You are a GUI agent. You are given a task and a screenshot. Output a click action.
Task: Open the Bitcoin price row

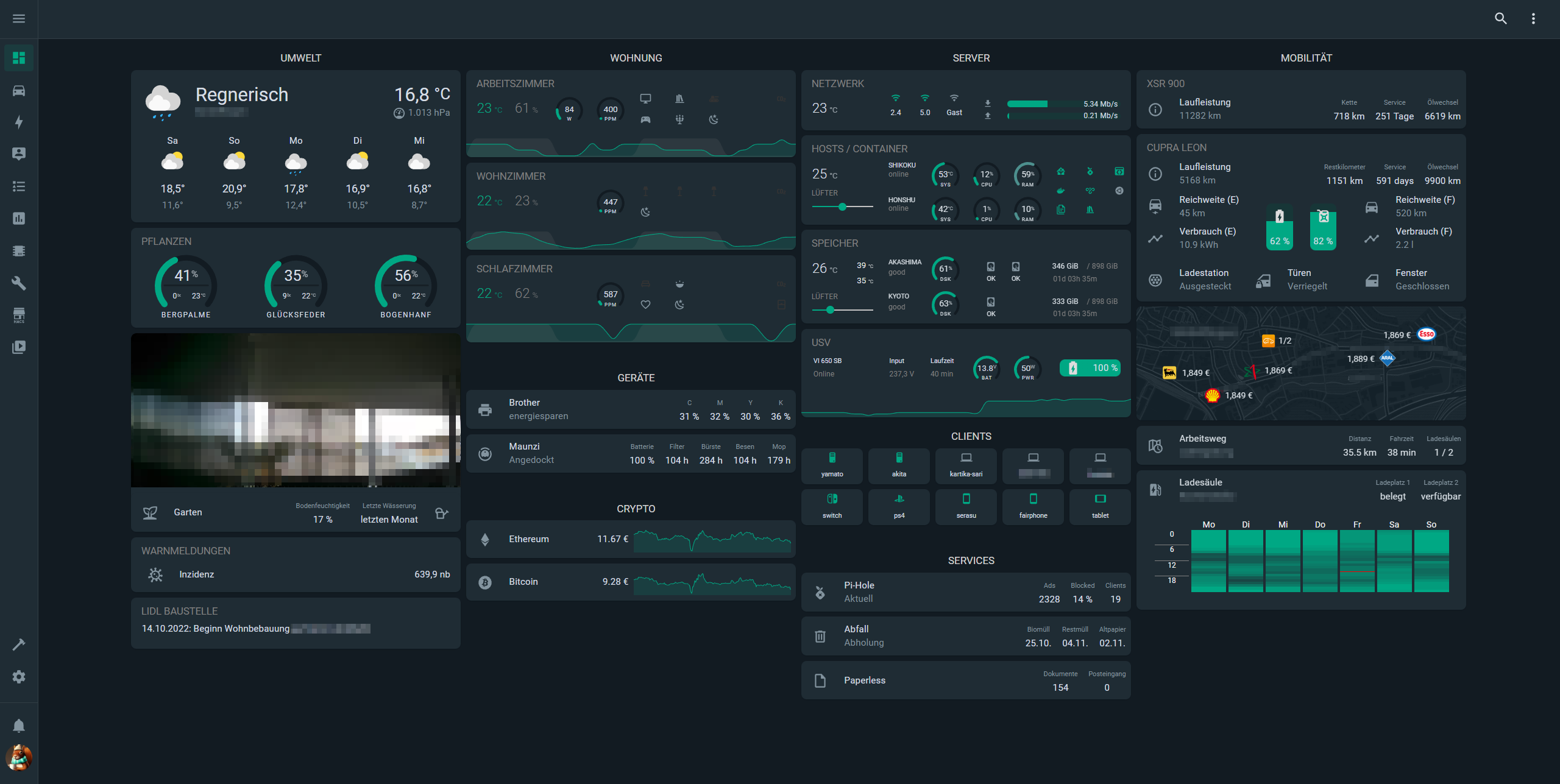(631, 582)
